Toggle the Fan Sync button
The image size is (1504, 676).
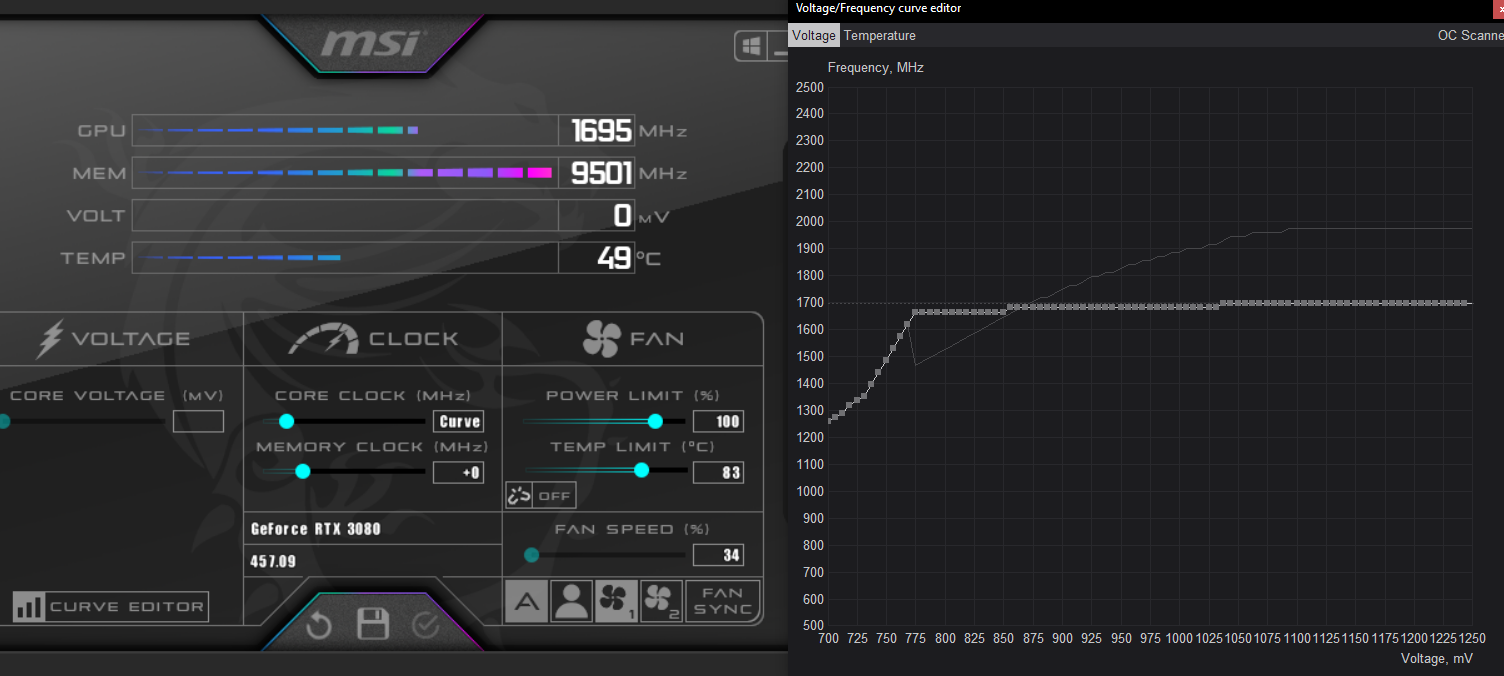coord(723,601)
